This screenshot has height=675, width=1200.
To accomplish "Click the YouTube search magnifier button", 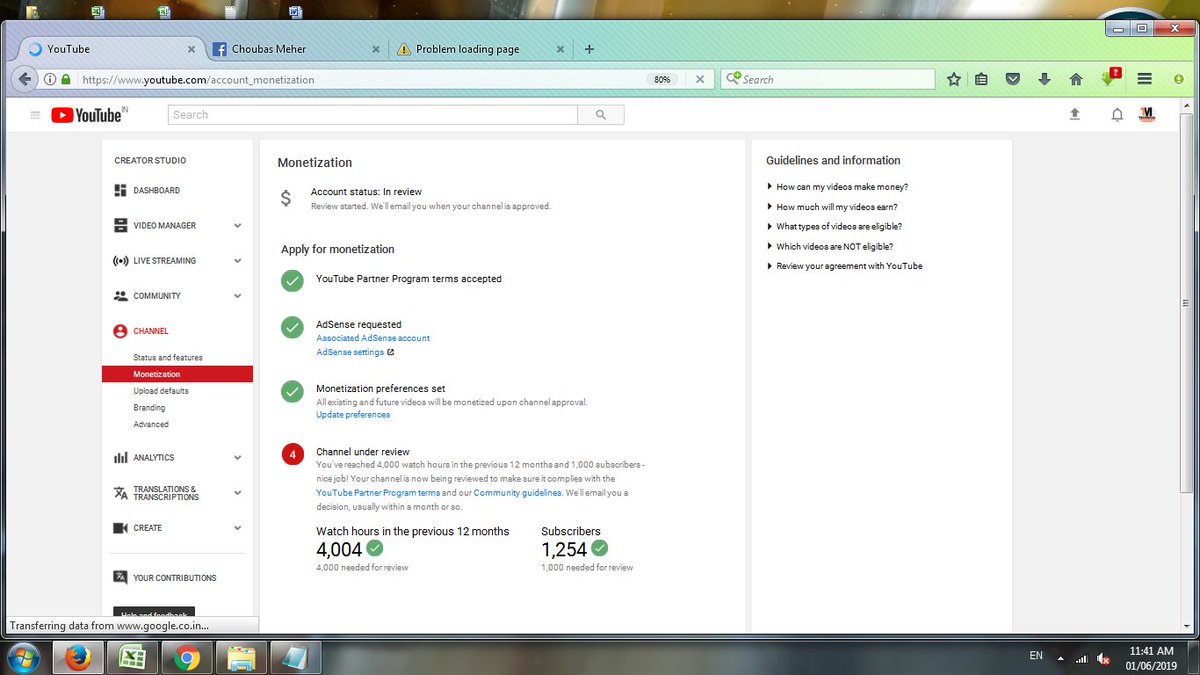I will pos(601,115).
